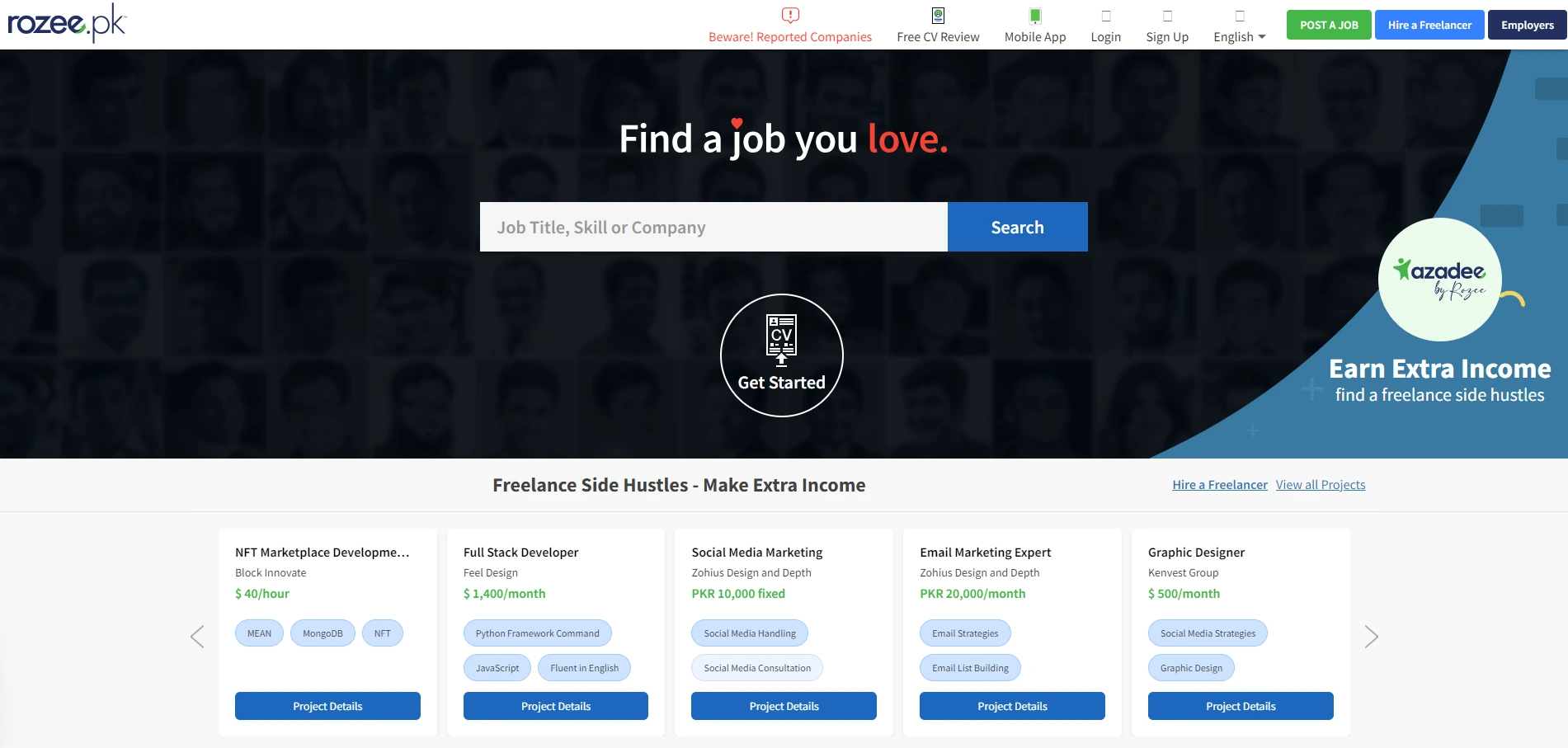Click the English language icon

(x=1240, y=15)
